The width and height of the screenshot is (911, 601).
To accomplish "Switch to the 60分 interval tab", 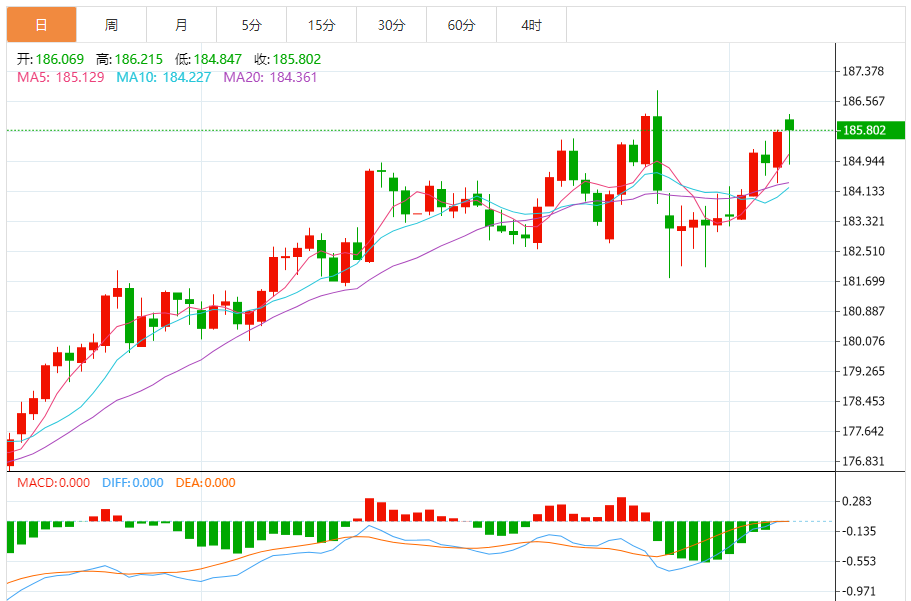I will click(x=461, y=25).
